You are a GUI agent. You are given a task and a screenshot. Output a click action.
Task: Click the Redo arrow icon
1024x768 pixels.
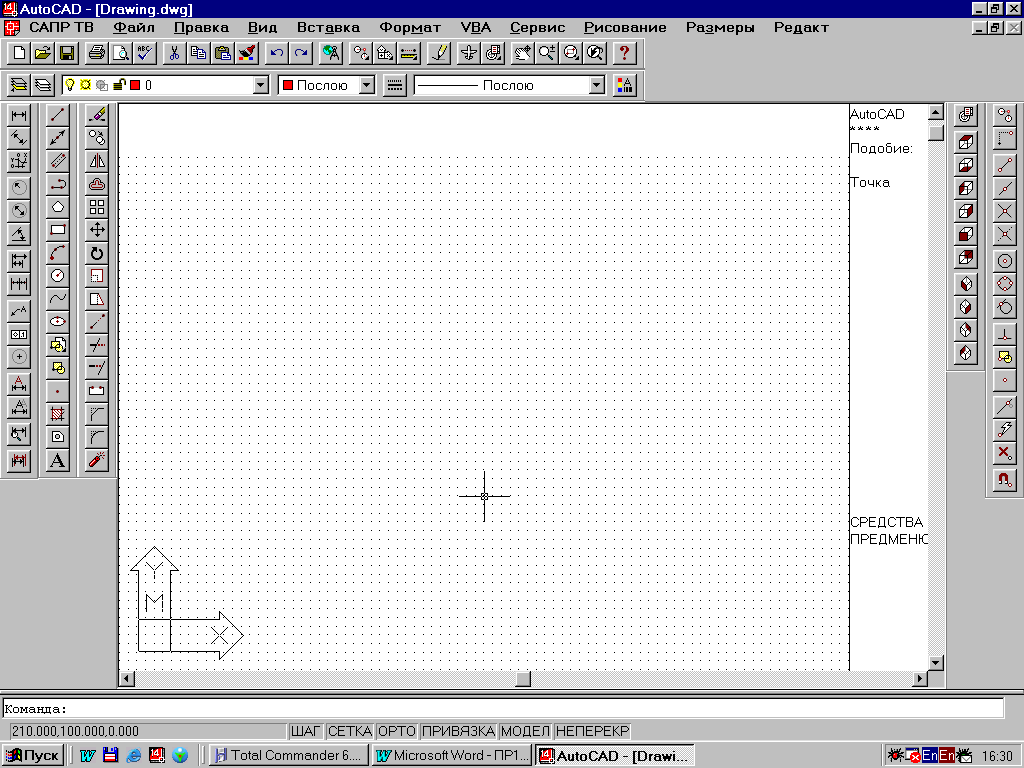tap(301, 53)
